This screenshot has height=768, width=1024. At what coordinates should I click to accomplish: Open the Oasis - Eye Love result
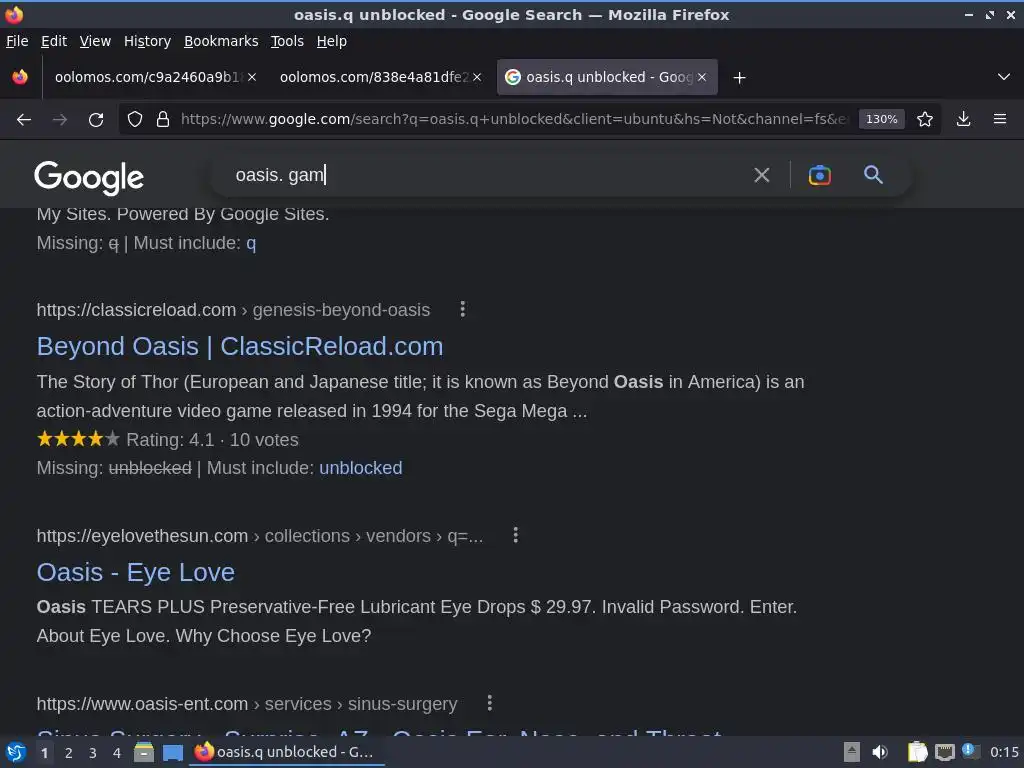pyautogui.click(x=135, y=572)
